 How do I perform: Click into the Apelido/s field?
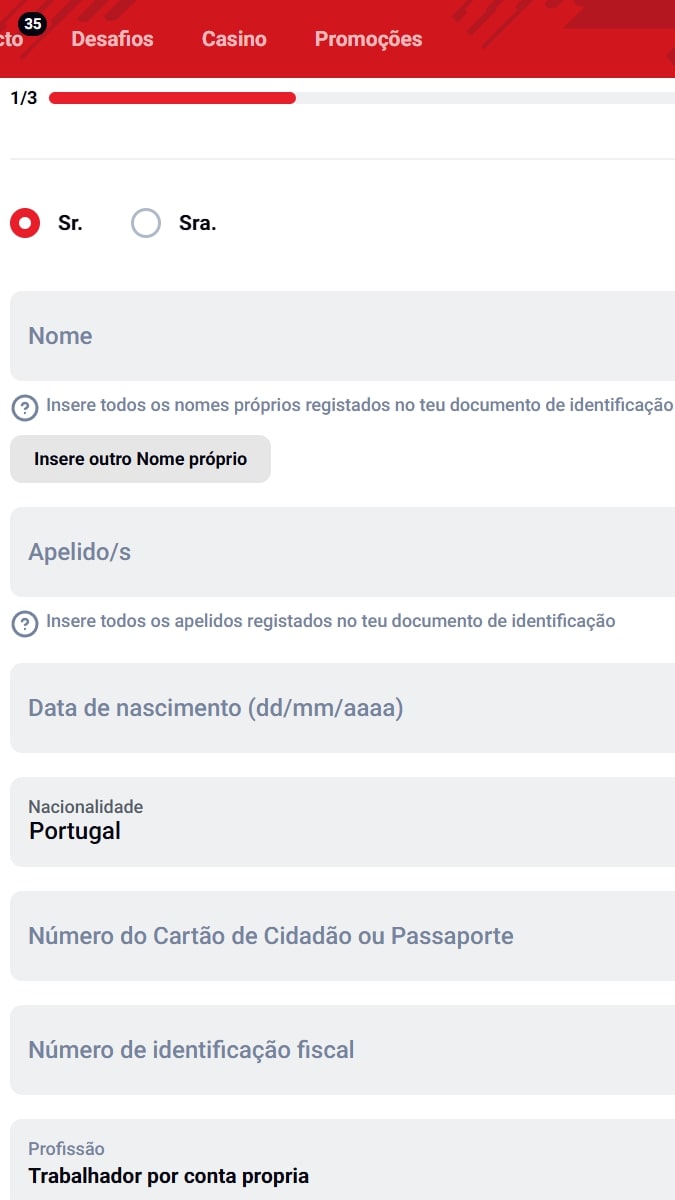click(342, 552)
